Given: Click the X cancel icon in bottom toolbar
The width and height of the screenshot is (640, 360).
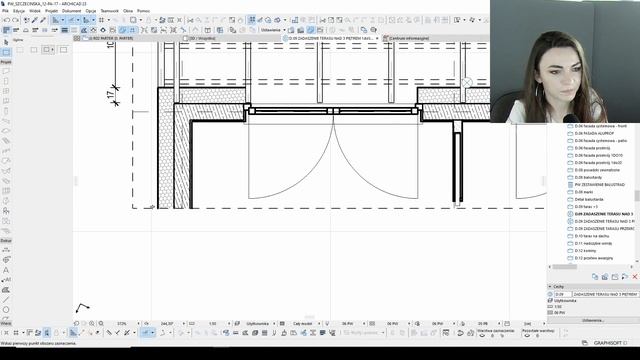Looking at the screenshot, I should 6,333.
